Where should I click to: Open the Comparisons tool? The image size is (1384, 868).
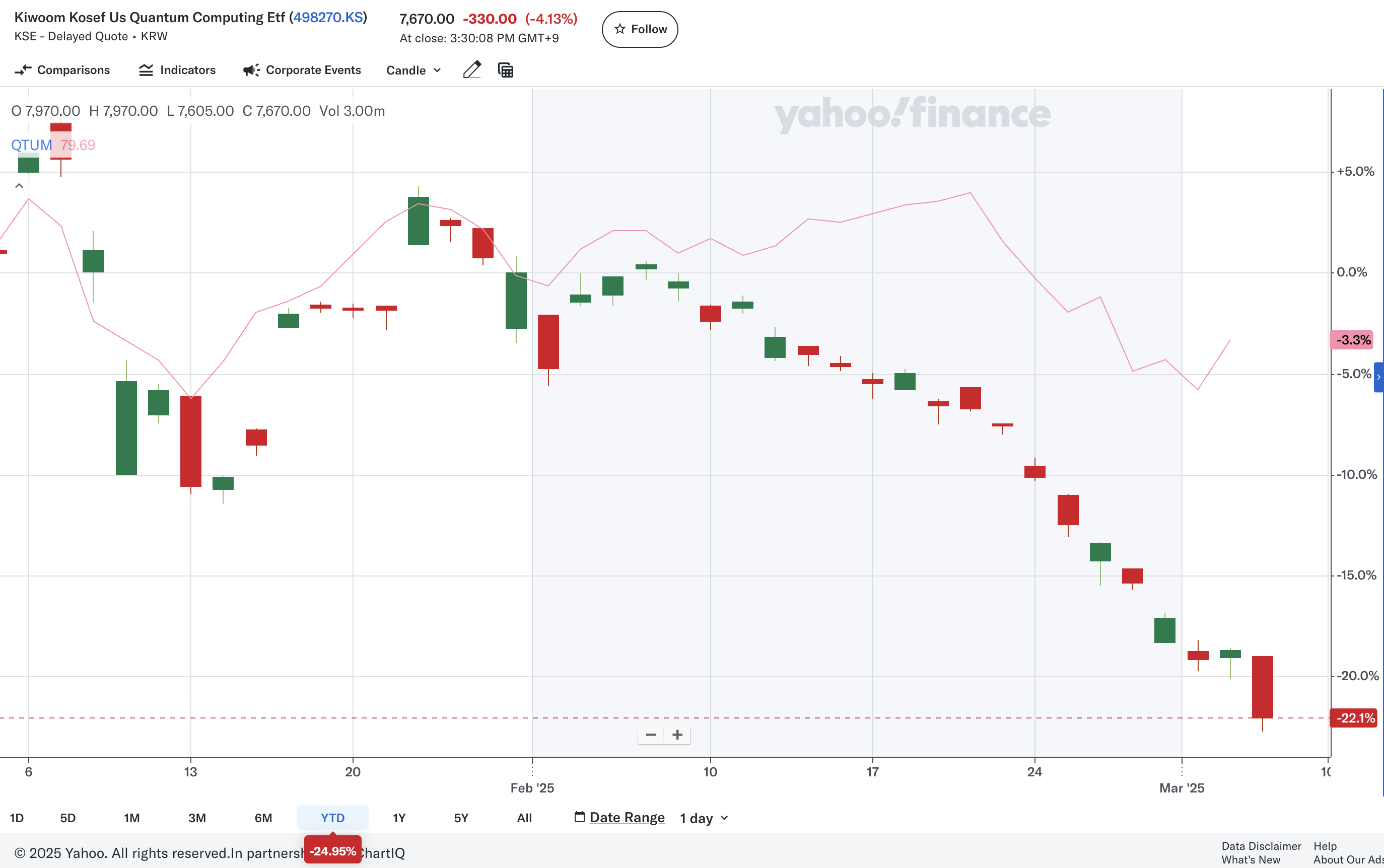click(x=61, y=70)
